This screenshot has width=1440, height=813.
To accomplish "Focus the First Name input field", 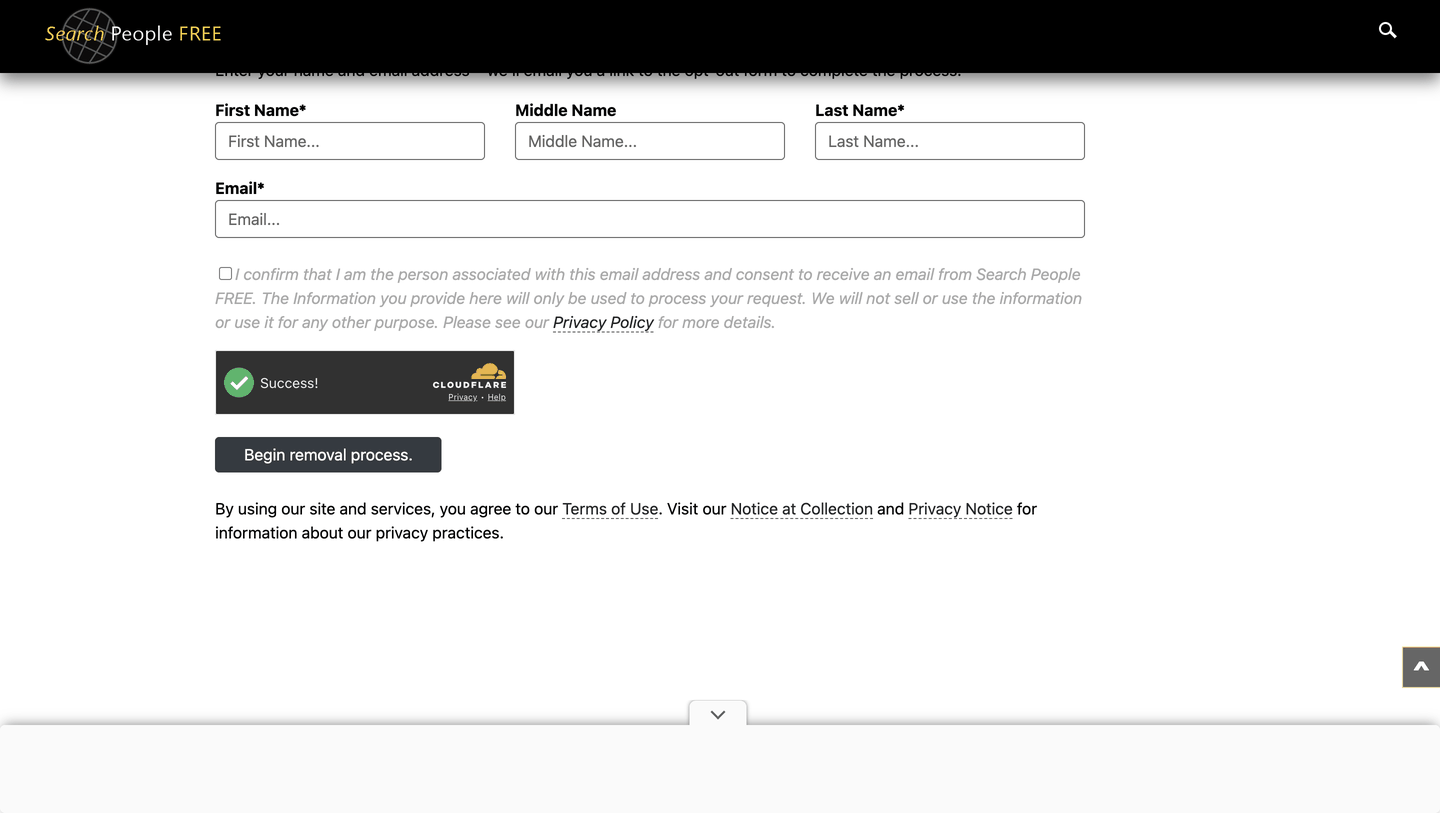I will click(350, 141).
